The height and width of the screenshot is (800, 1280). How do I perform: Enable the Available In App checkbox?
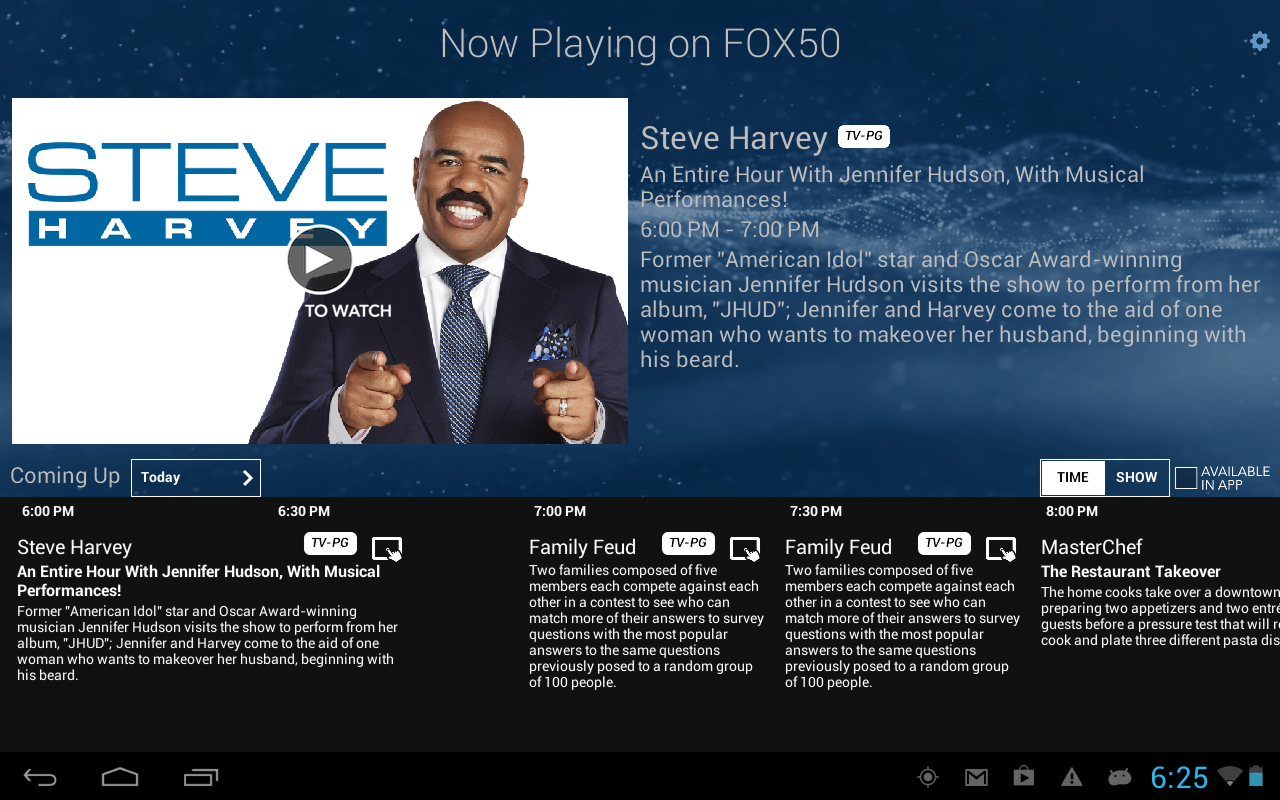[1186, 478]
